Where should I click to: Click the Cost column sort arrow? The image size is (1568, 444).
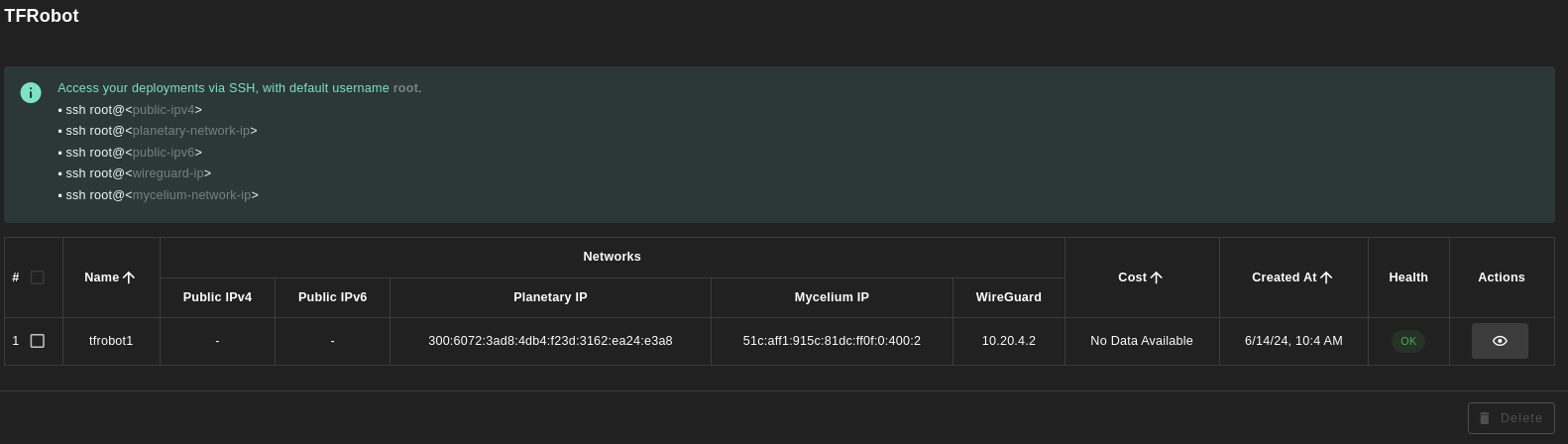coord(1156,277)
